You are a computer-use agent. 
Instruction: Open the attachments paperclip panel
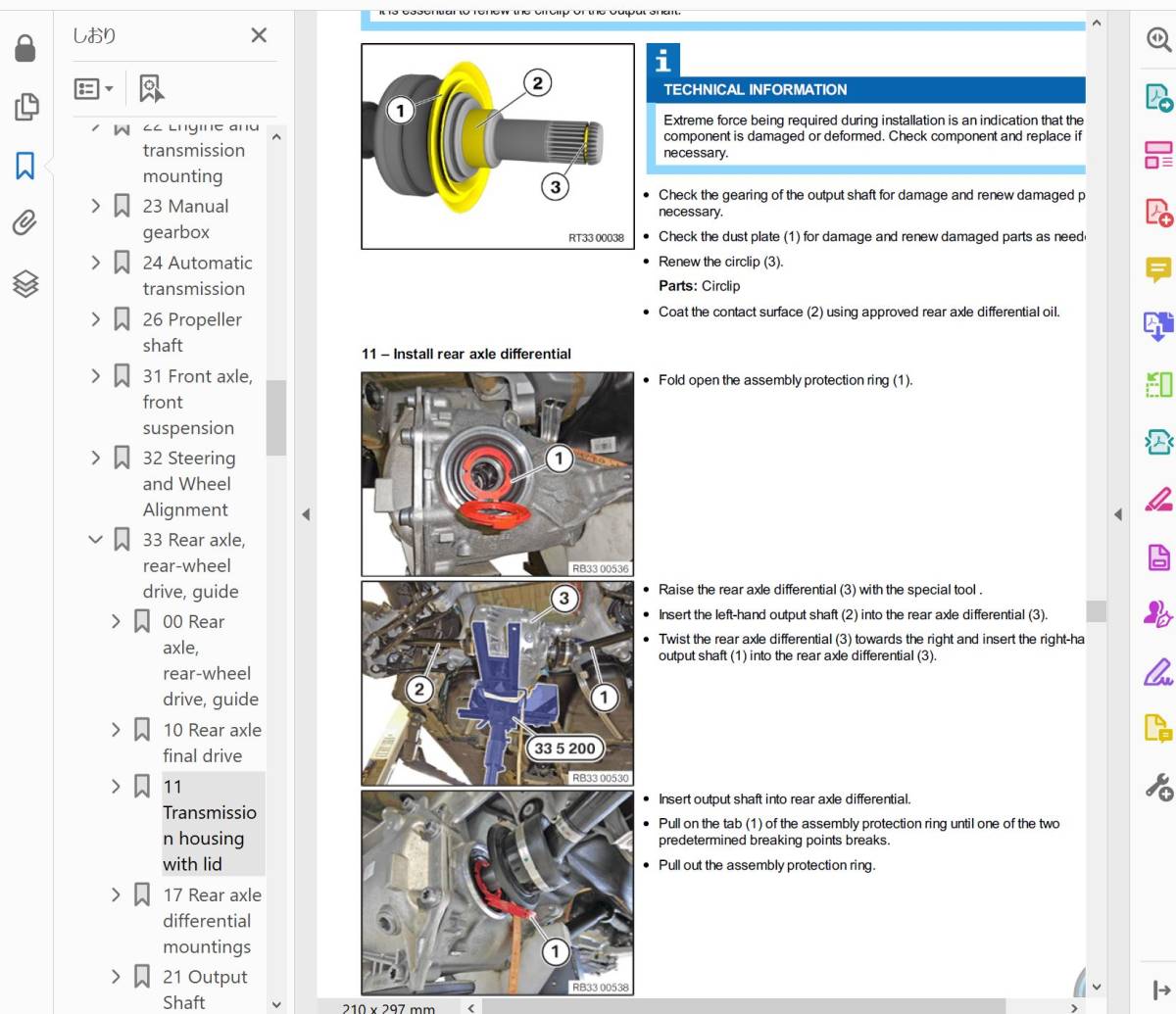25,223
